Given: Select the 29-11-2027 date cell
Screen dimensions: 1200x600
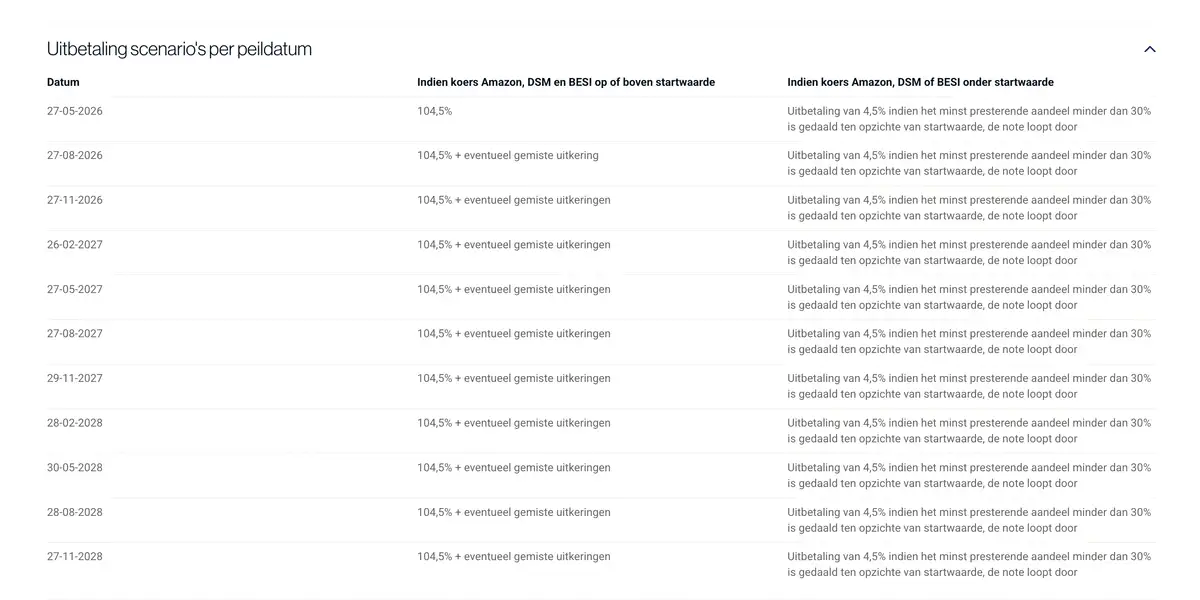Looking at the screenshot, I should [x=75, y=378].
